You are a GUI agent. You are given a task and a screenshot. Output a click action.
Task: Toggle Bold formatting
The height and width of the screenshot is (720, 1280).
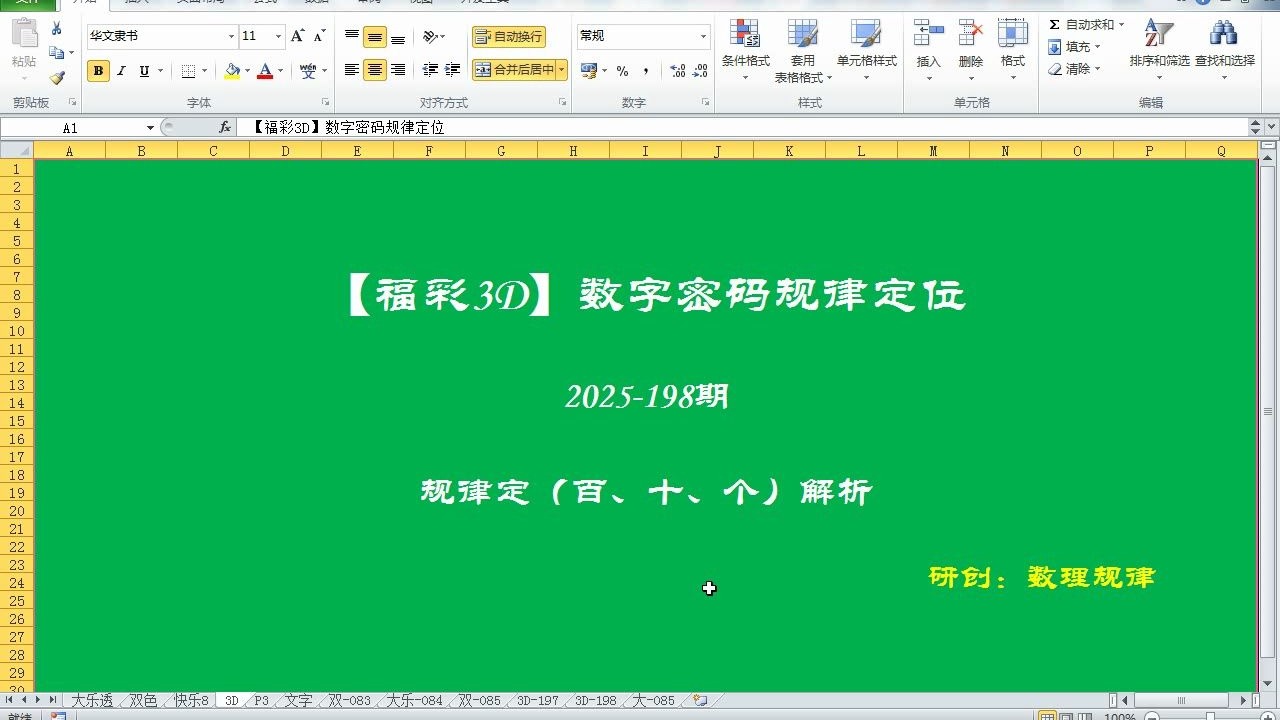point(98,71)
